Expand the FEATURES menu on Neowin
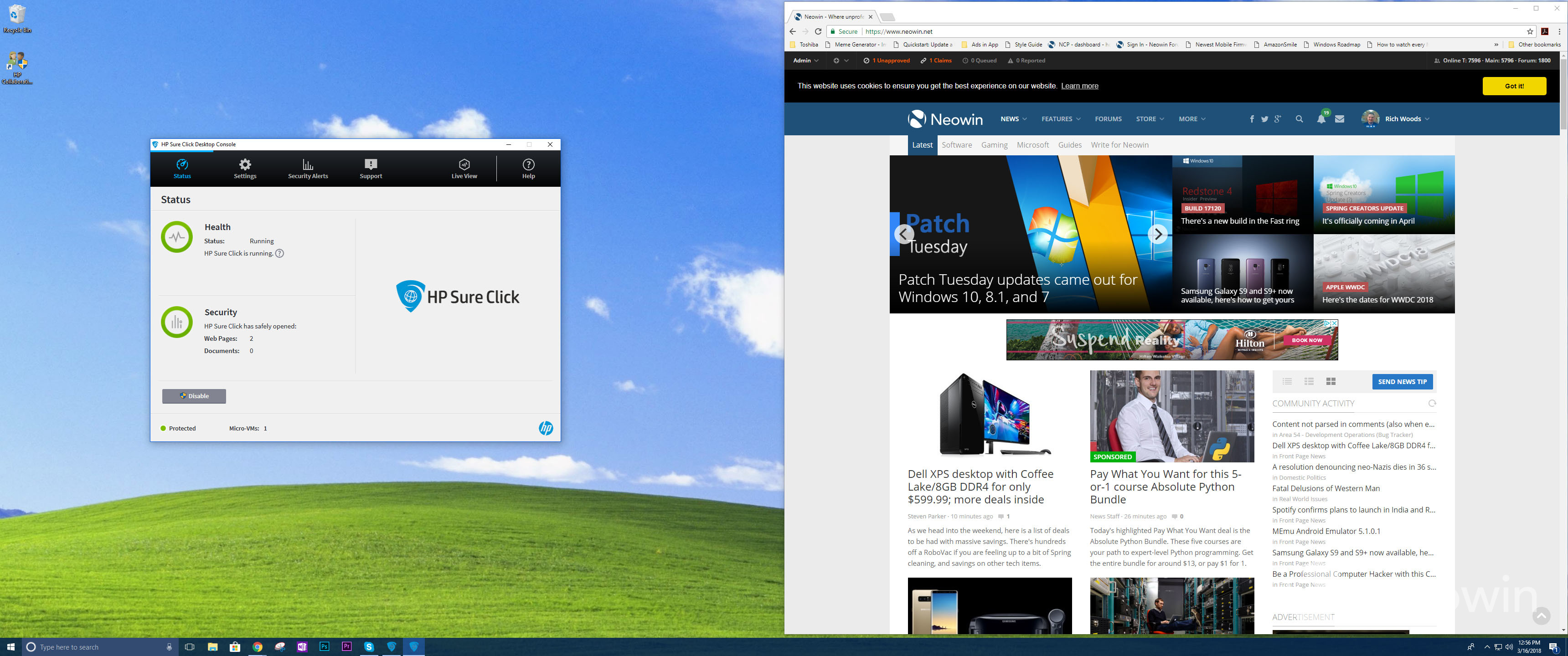 (x=1061, y=119)
